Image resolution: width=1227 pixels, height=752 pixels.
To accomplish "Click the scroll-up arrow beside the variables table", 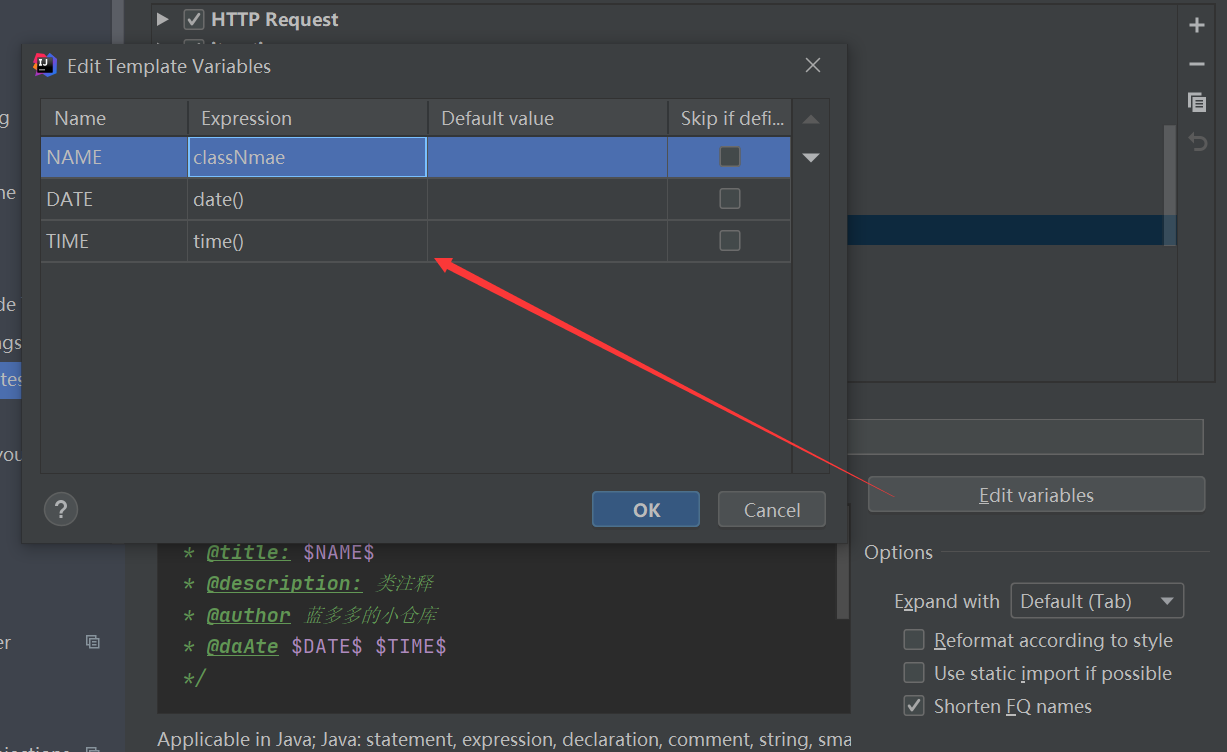I will click(x=811, y=118).
